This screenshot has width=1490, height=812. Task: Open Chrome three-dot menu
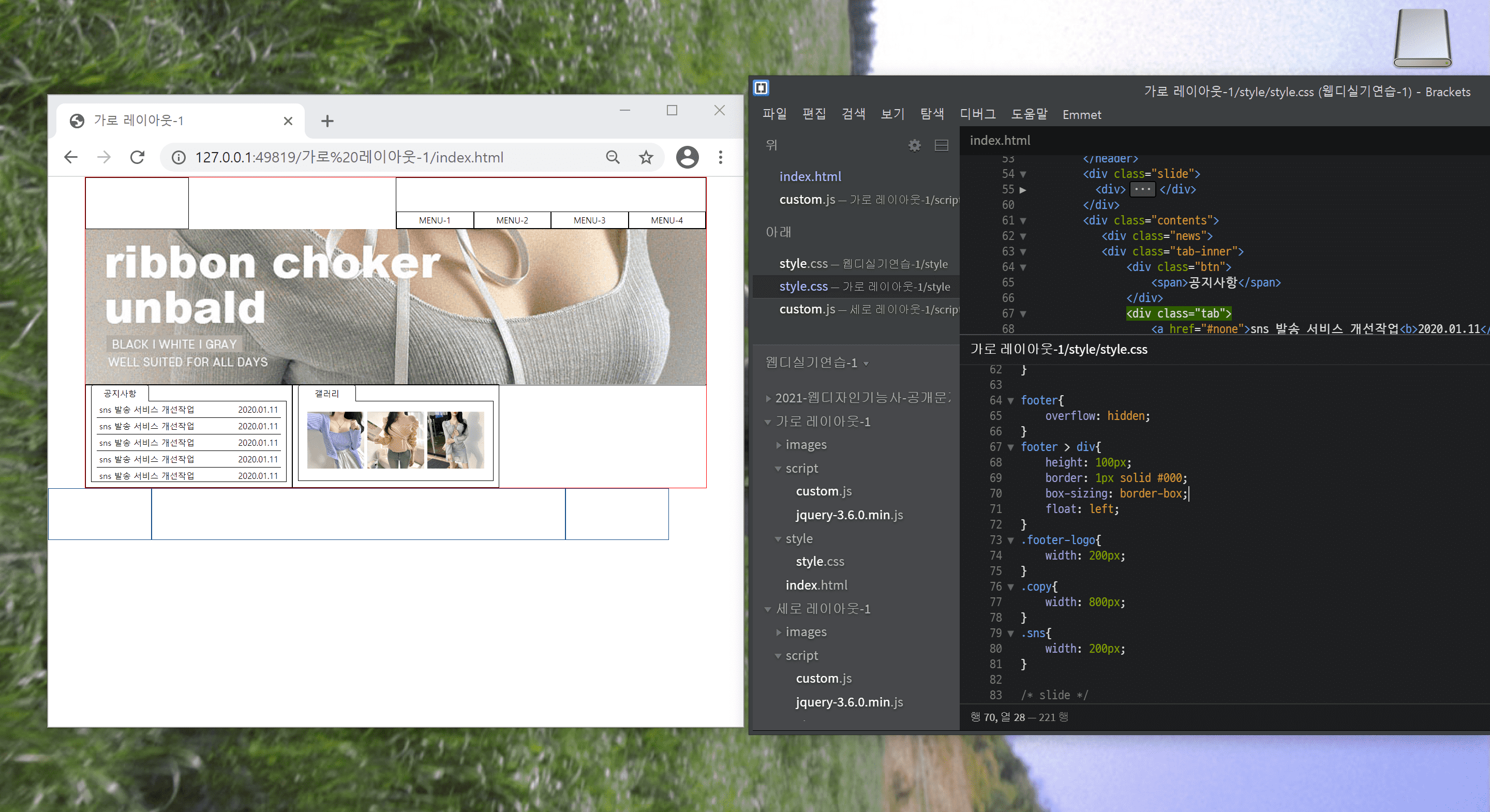[720, 157]
